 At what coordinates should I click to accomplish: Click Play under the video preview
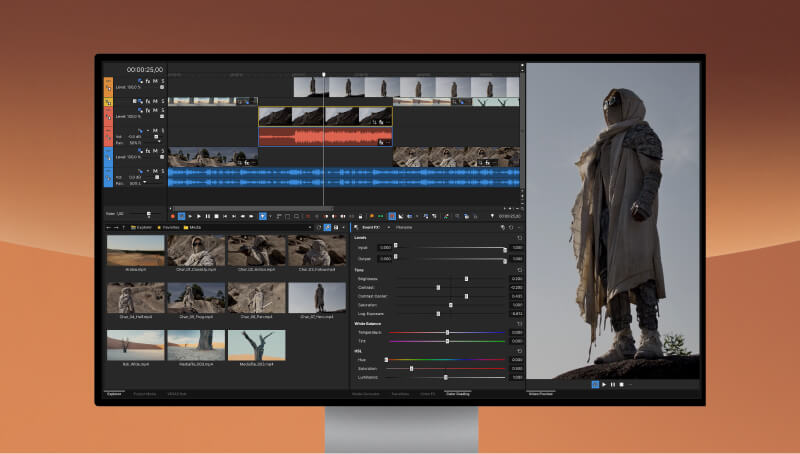click(604, 385)
